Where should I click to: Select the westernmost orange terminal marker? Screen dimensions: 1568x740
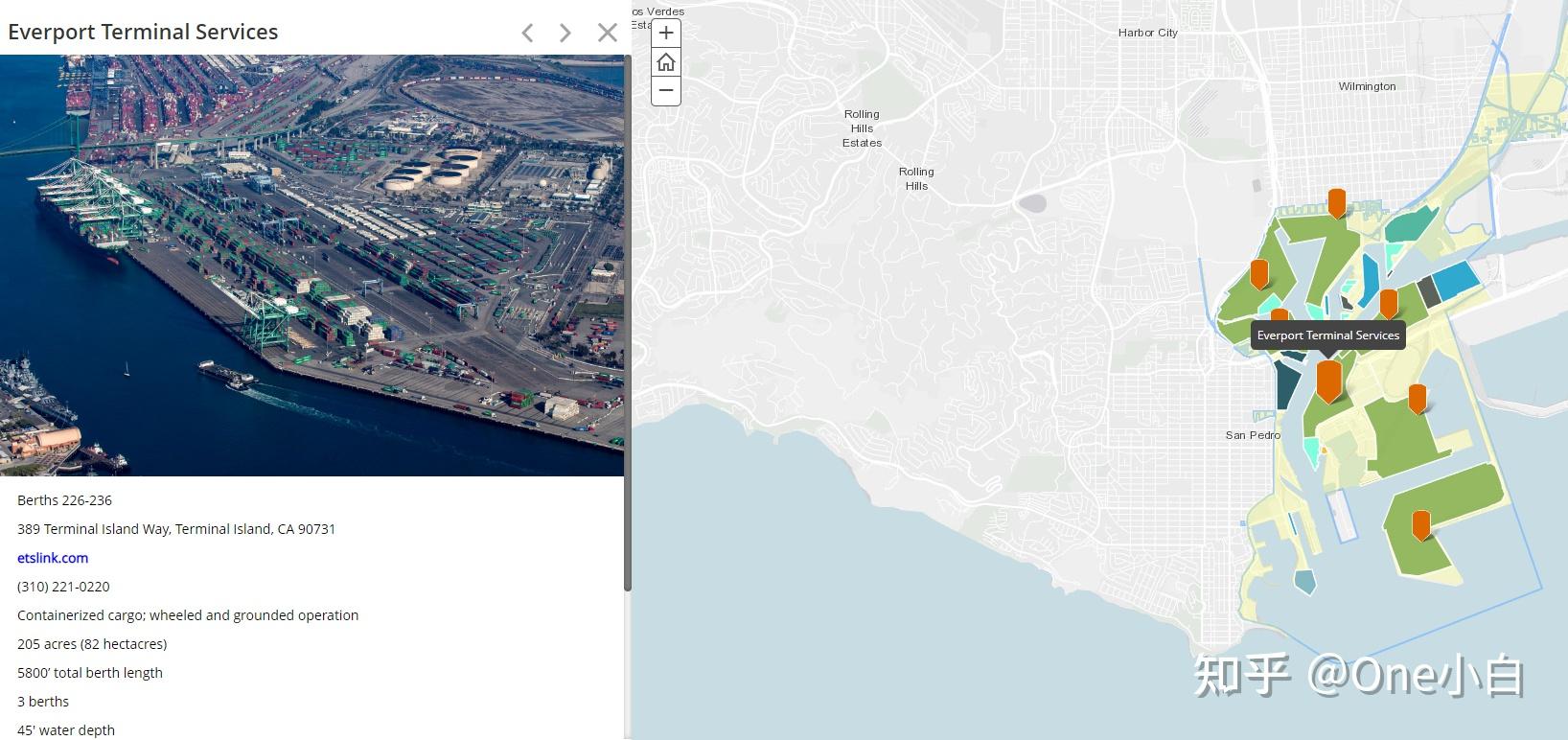point(1259,274)
